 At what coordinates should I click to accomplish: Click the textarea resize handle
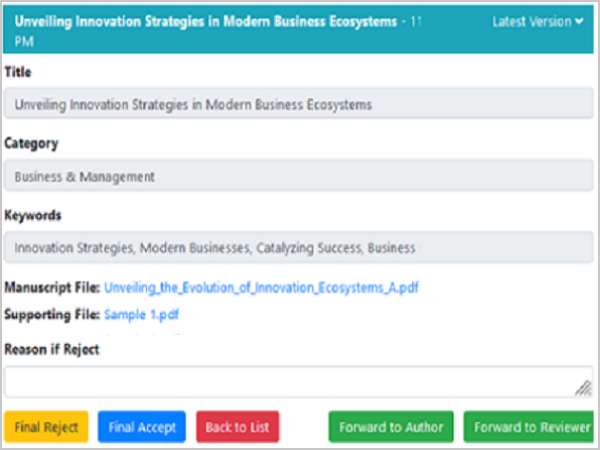coord(583,388)
